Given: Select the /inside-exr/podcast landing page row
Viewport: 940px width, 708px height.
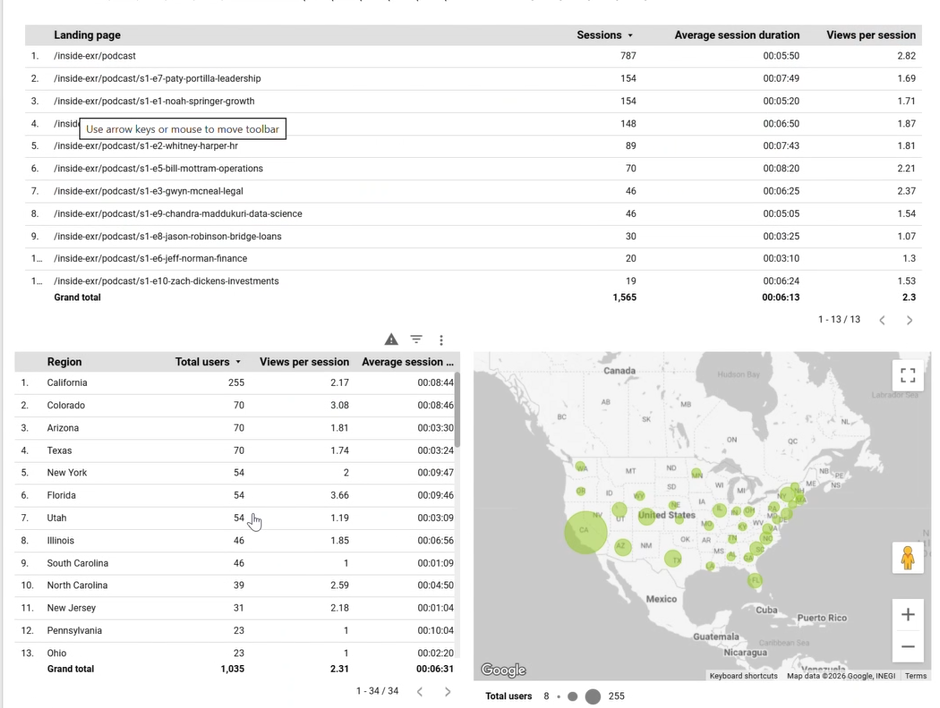Looking at the screenshot, I should (473, 56).
